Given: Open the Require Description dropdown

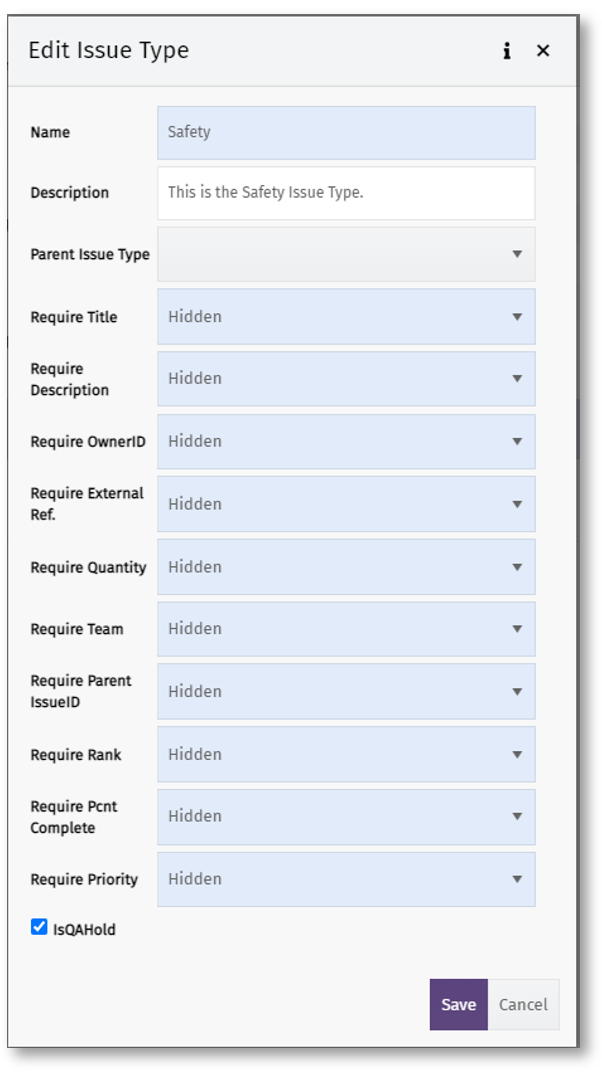Looking at the screenshot, I should coord(345,379).
